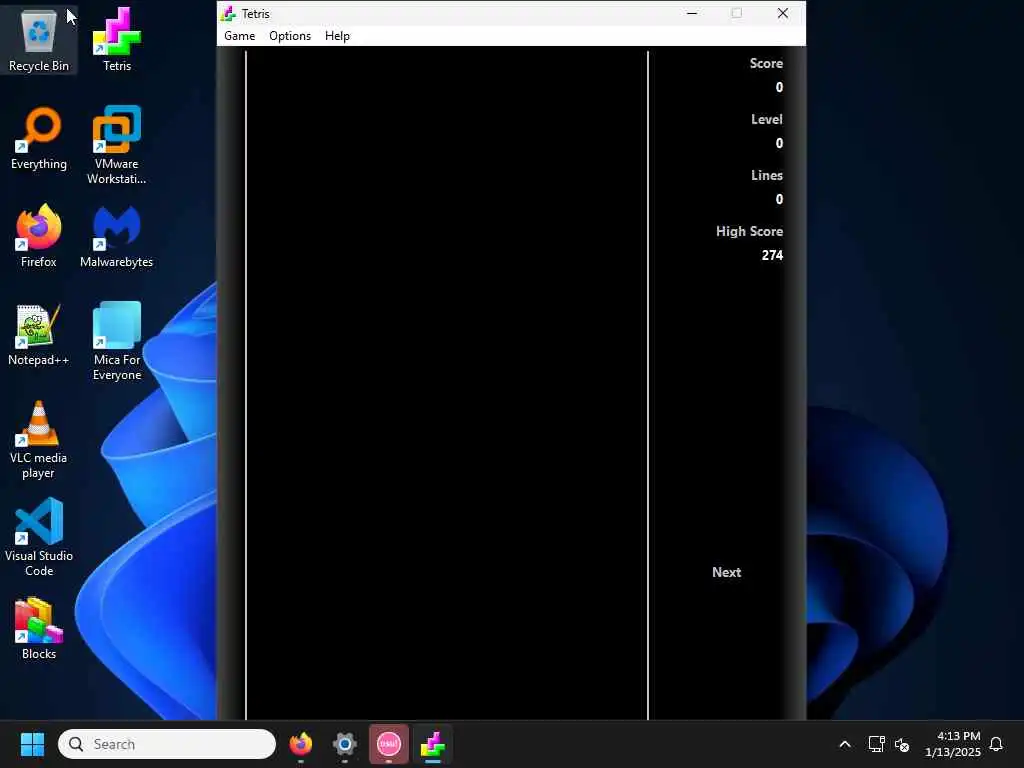Screen dimensions: 1024x768
Task: Open the Help menu in Tetris
Action: point(337,36)
